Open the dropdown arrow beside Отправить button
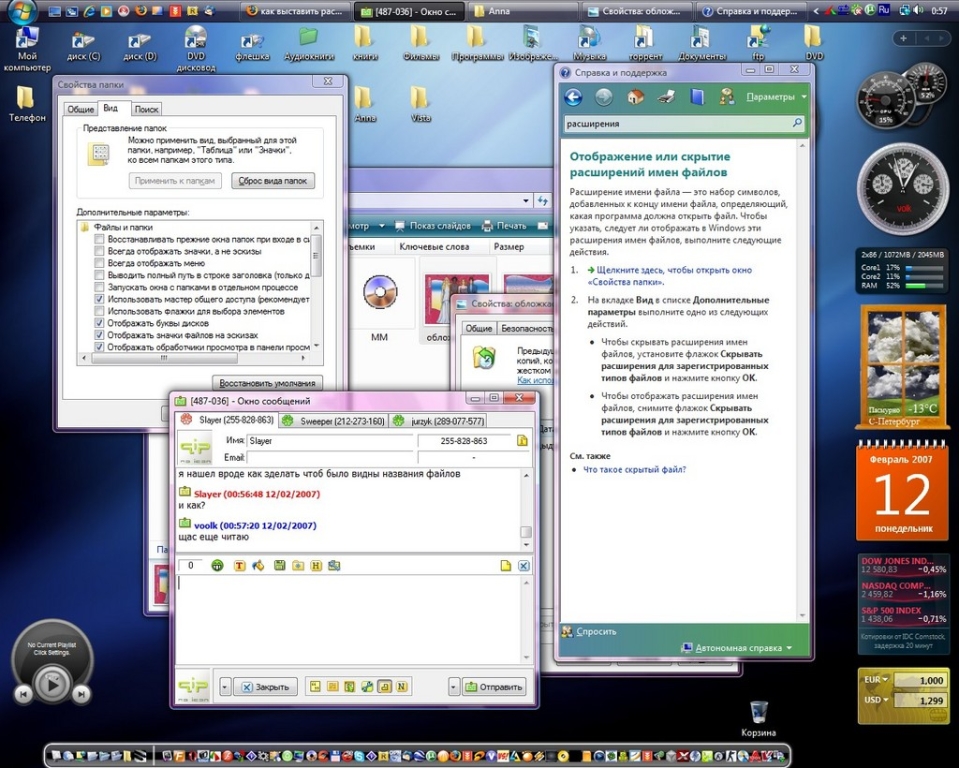This screenshot has width=959, height=768. click(453, 687)
